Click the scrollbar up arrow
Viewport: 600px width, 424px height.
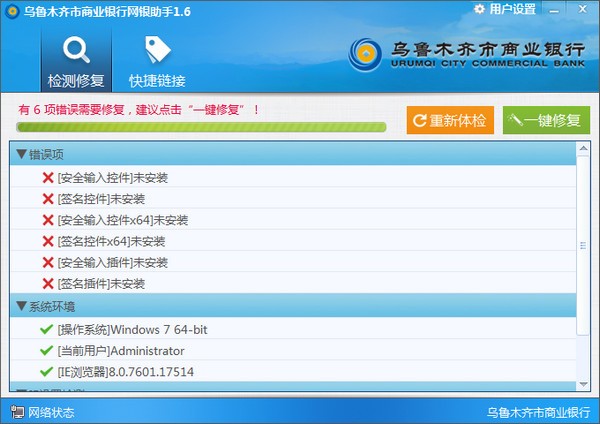584,148
